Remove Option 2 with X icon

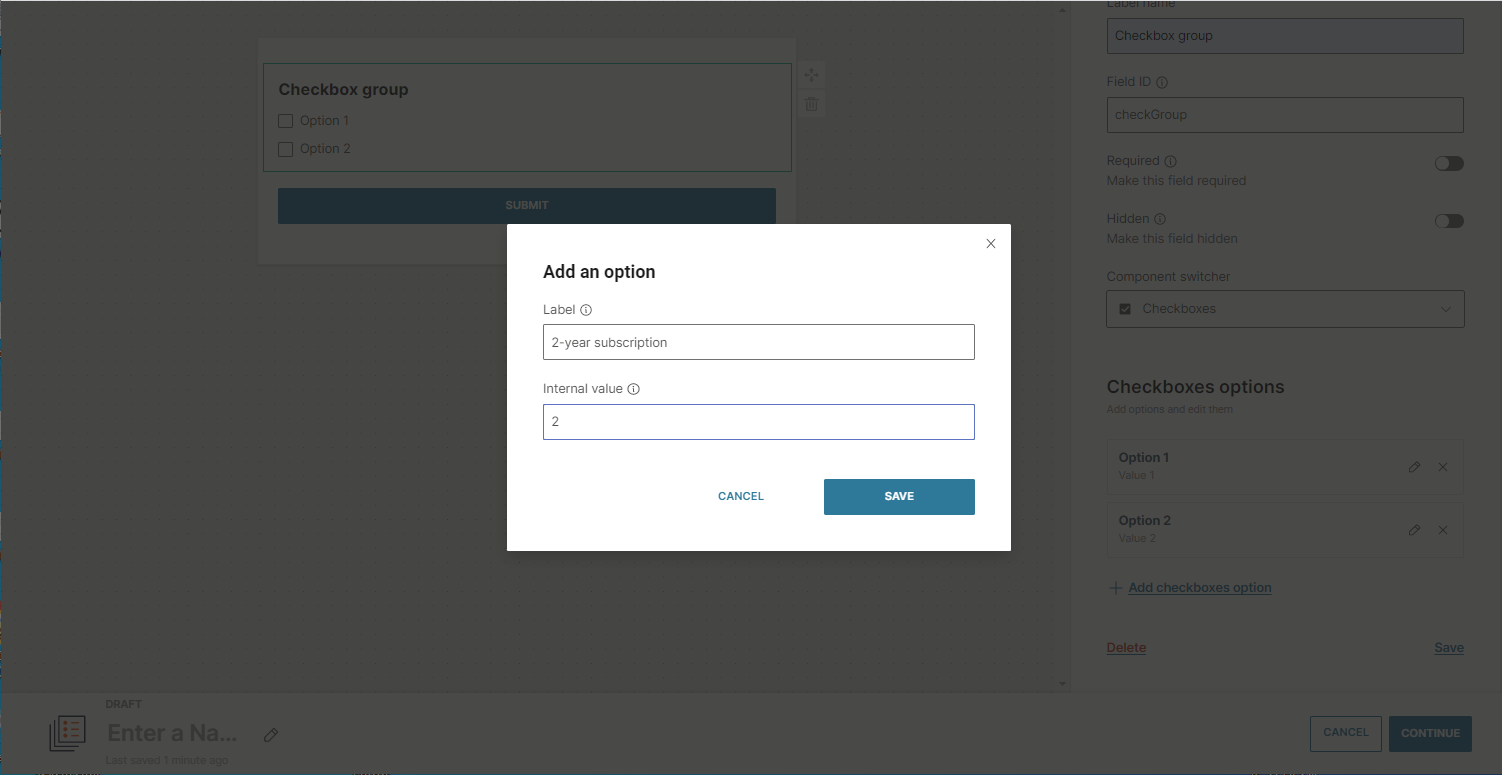pos(1443,530)
